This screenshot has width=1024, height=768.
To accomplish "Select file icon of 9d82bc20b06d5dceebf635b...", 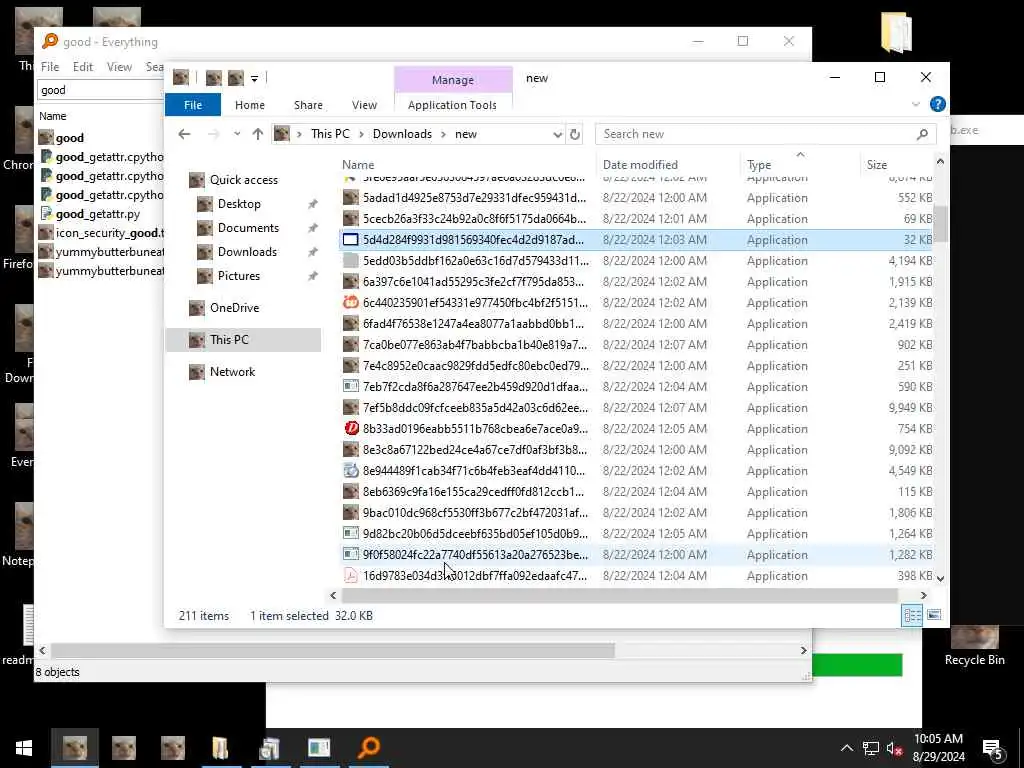I will click(x=351, y=534).
